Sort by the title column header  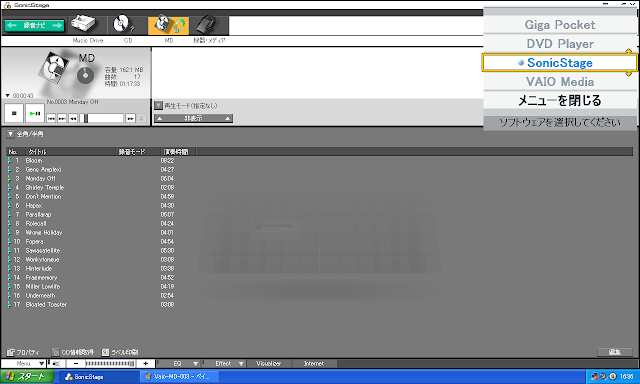point(71,152)
